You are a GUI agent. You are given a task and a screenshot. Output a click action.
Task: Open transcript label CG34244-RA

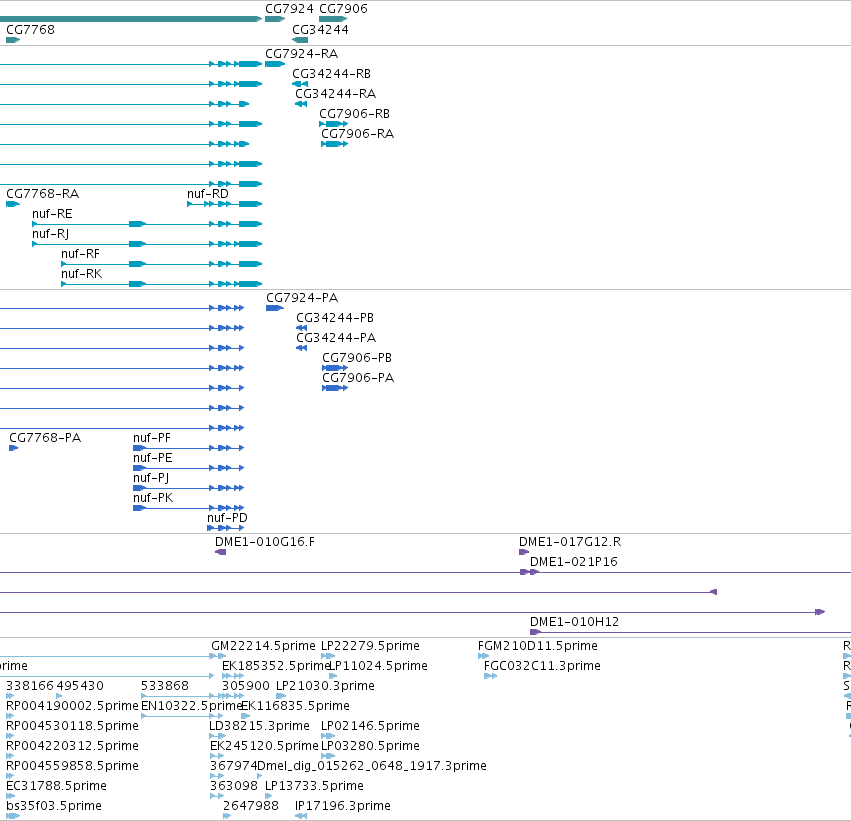[x=335, y=94]
